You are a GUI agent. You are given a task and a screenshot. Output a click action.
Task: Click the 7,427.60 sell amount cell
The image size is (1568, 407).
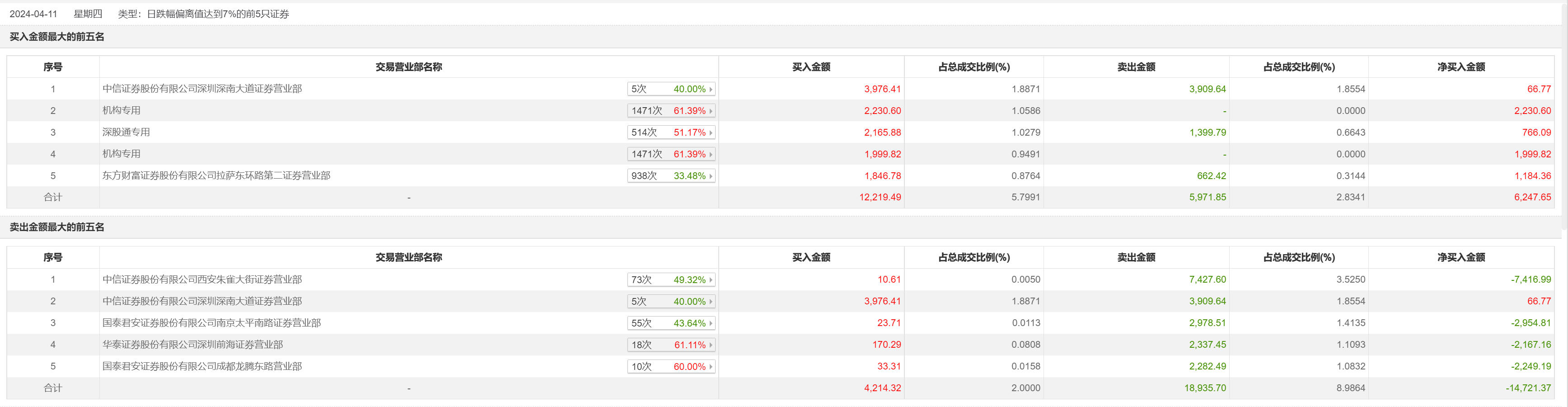pyautogui.click(x=1207, y=279)
